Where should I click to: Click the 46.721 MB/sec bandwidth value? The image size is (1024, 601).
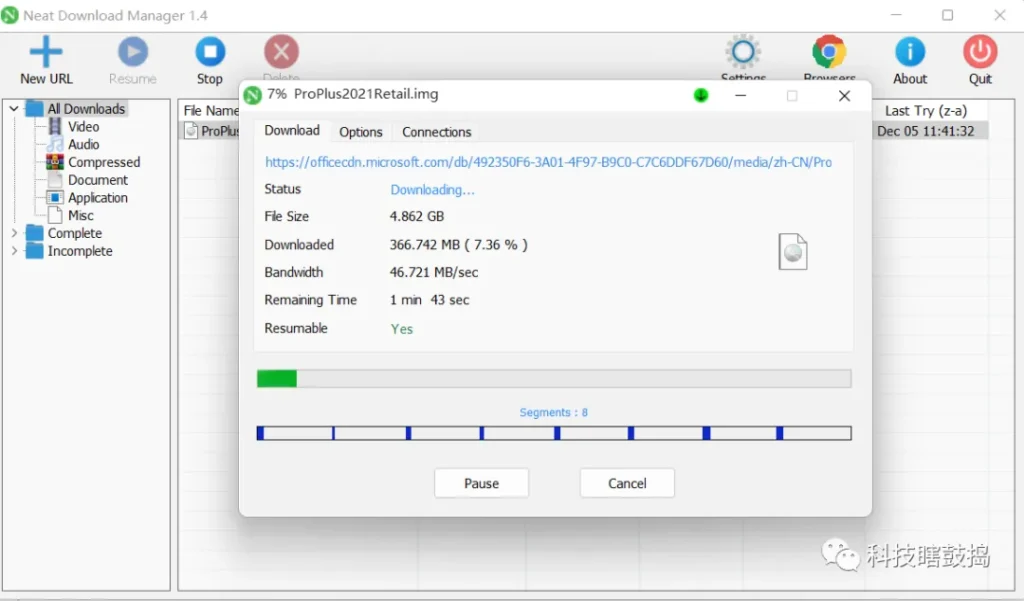click(434, 272)
